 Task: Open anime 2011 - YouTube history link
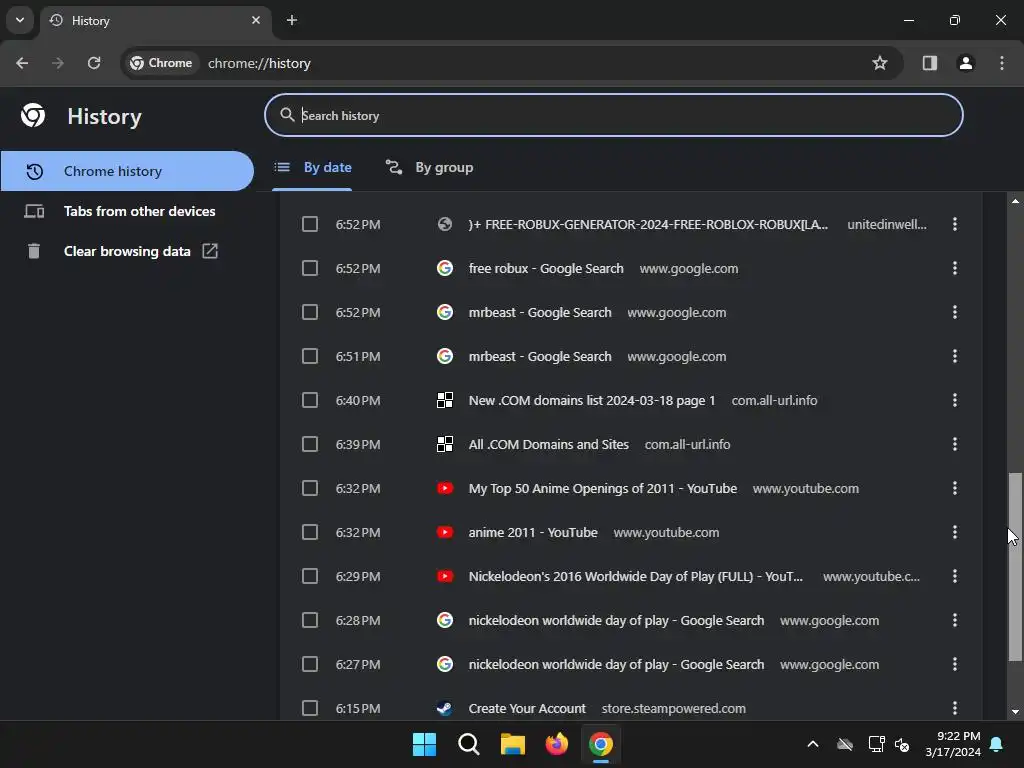point(533,532)
